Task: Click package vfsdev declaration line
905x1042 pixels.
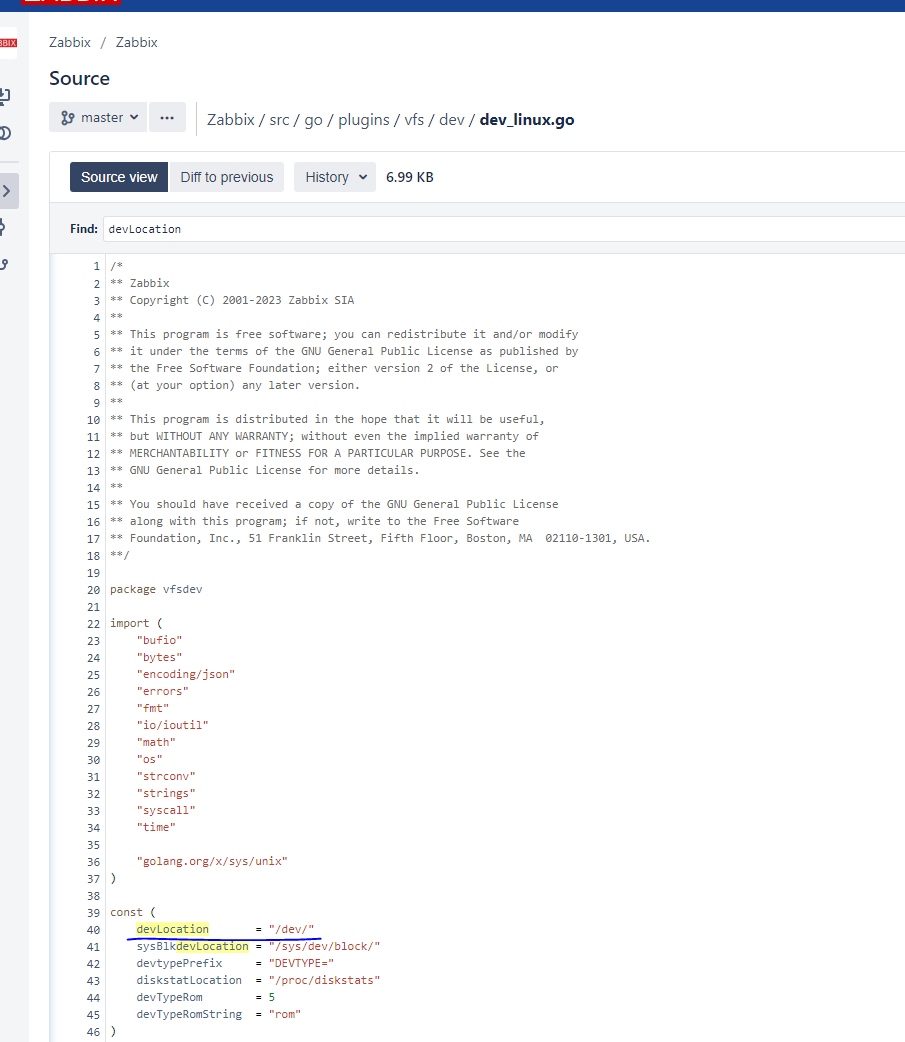Action: tap(156, 589)
